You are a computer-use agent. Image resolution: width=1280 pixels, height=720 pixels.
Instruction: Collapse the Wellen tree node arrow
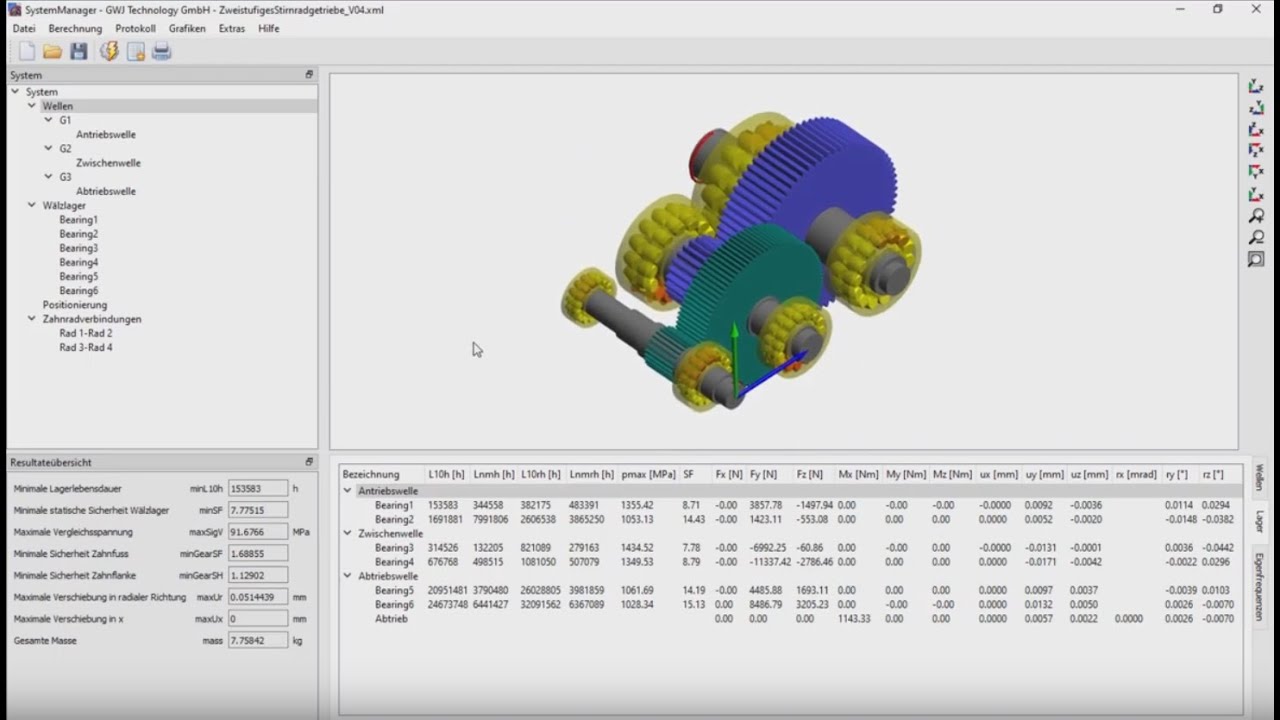pos(32,106)
